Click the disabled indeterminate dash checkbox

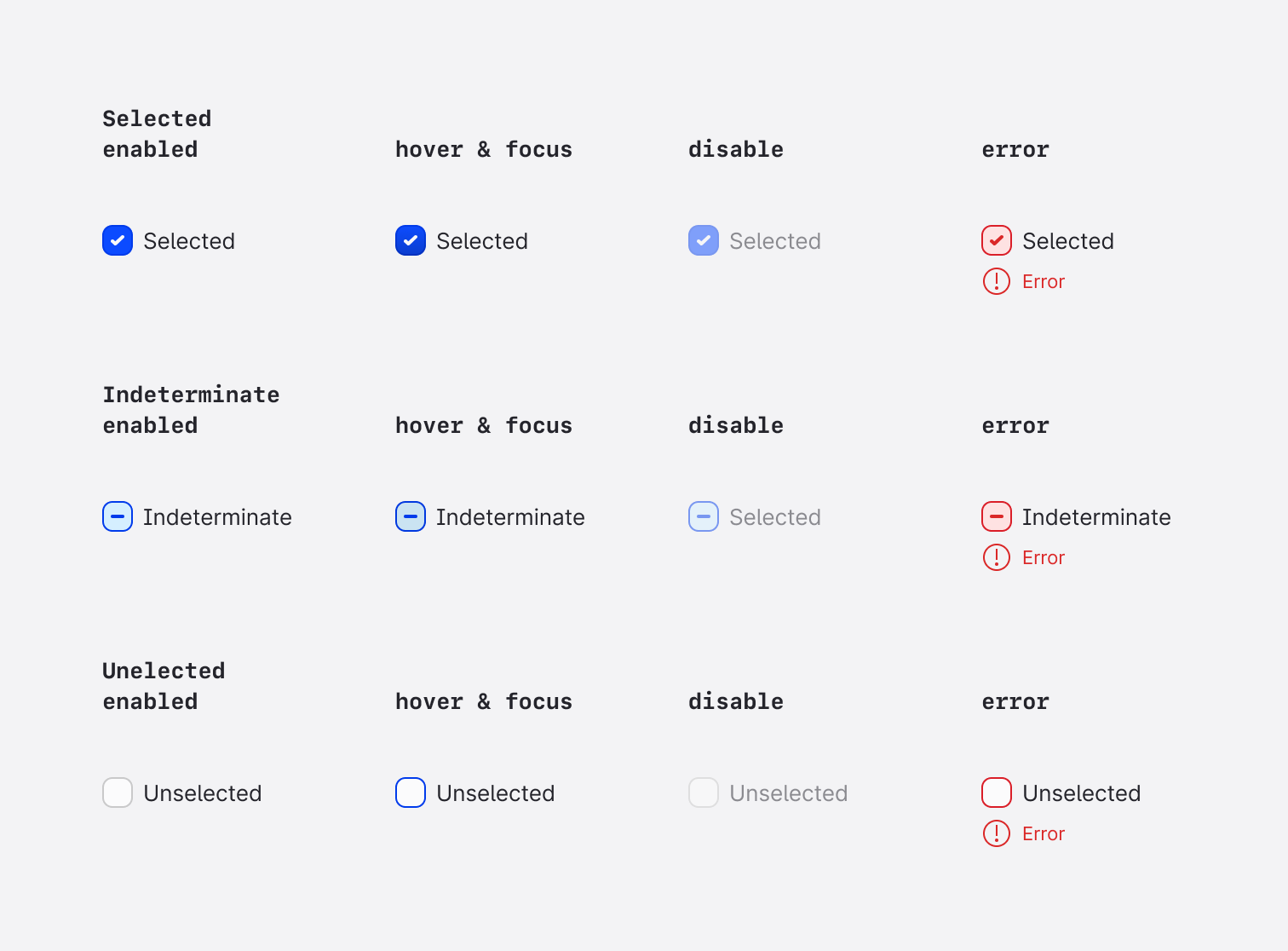click(x=704, y=516)
